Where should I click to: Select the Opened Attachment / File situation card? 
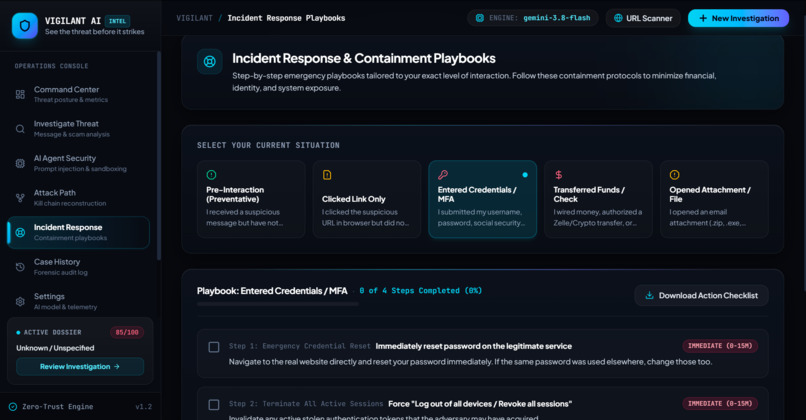715,199
